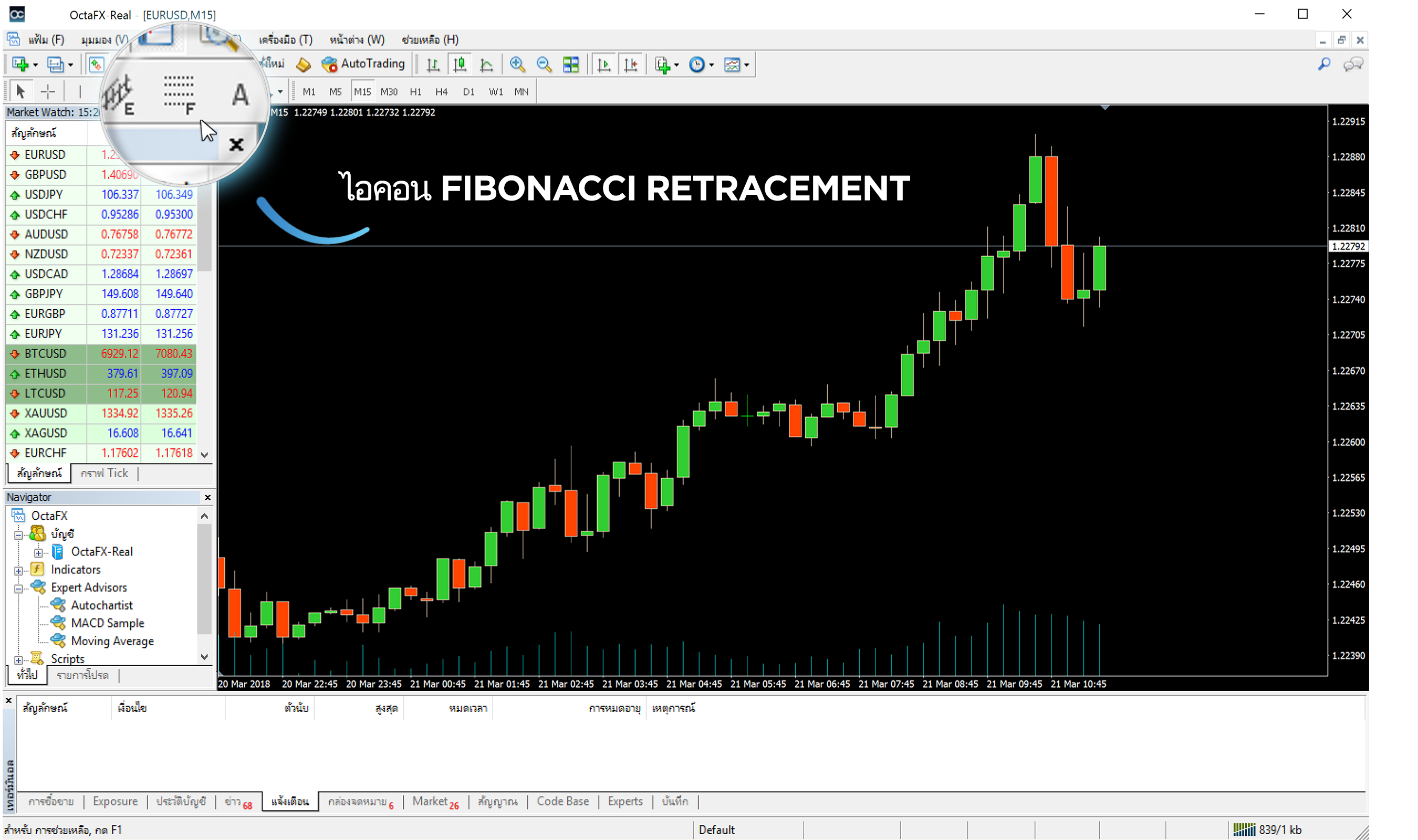This screenshot has height=840, width=1418.
Task: Select the MACD Sample expert advisor
Action: click(108, 623)
